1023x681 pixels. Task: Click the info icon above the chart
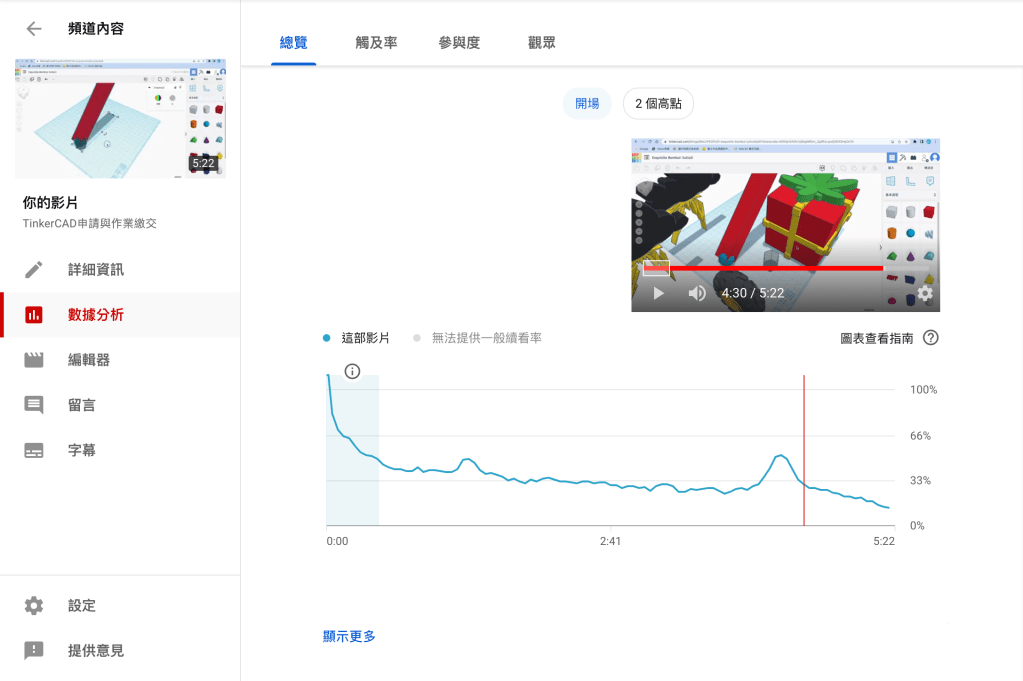coord(352,372)
